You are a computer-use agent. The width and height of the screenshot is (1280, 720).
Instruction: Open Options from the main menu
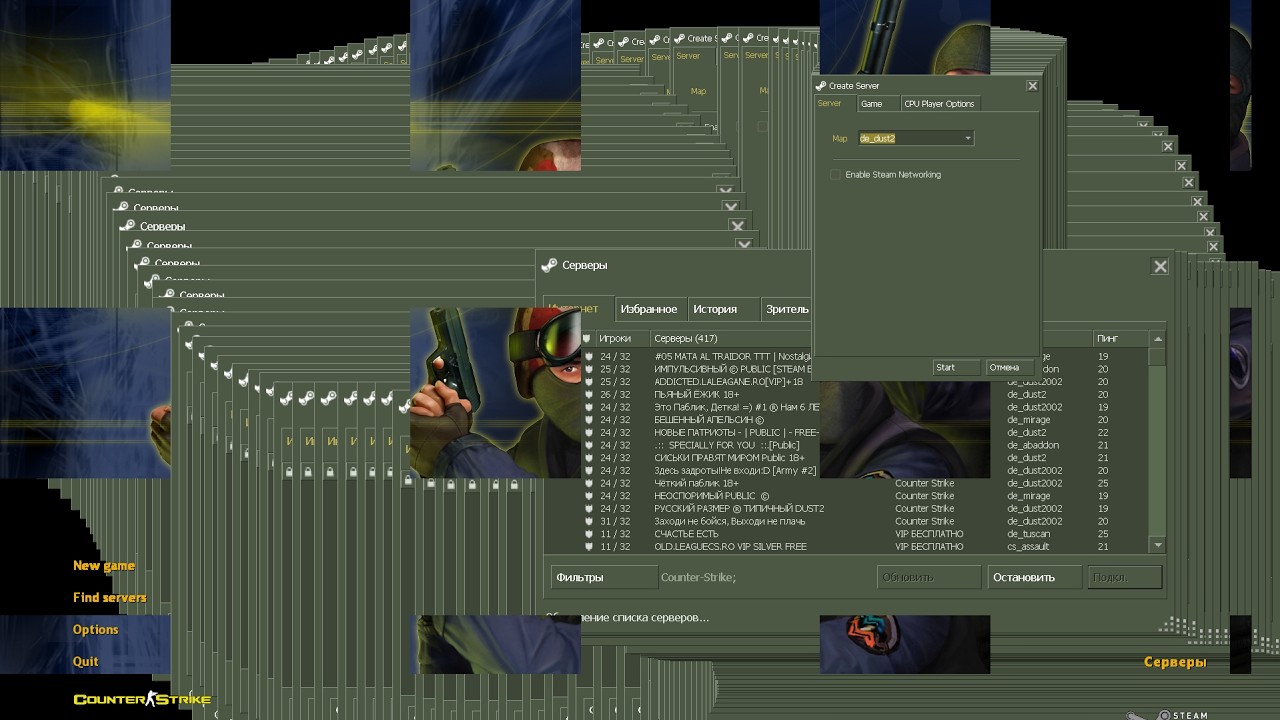pyautogui.click(x=96, y=630)
